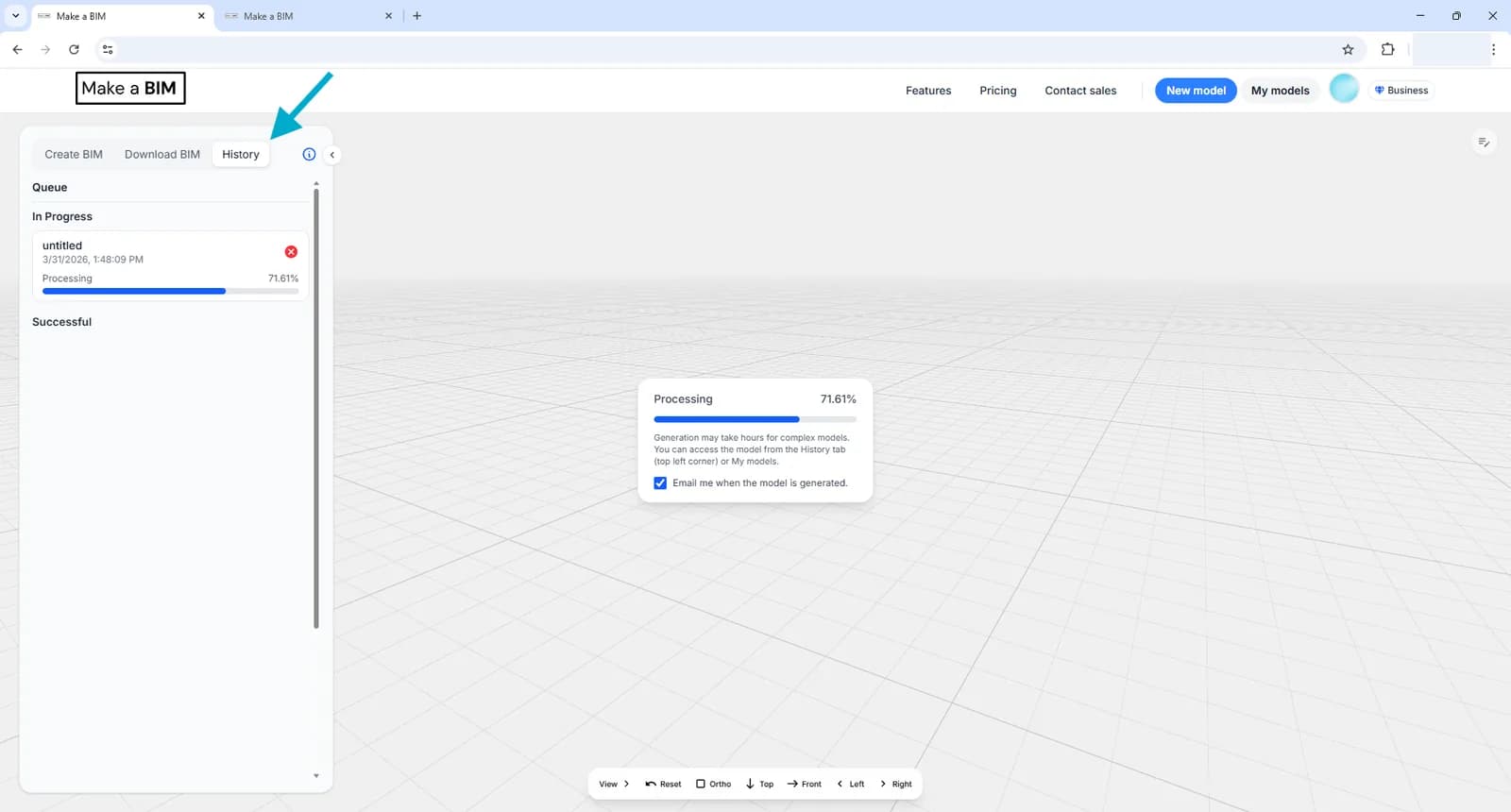The height and width of the screenshot is (812, 1511).
Task: Click the untitled job progress bar in History
Action: coord(170,291)
